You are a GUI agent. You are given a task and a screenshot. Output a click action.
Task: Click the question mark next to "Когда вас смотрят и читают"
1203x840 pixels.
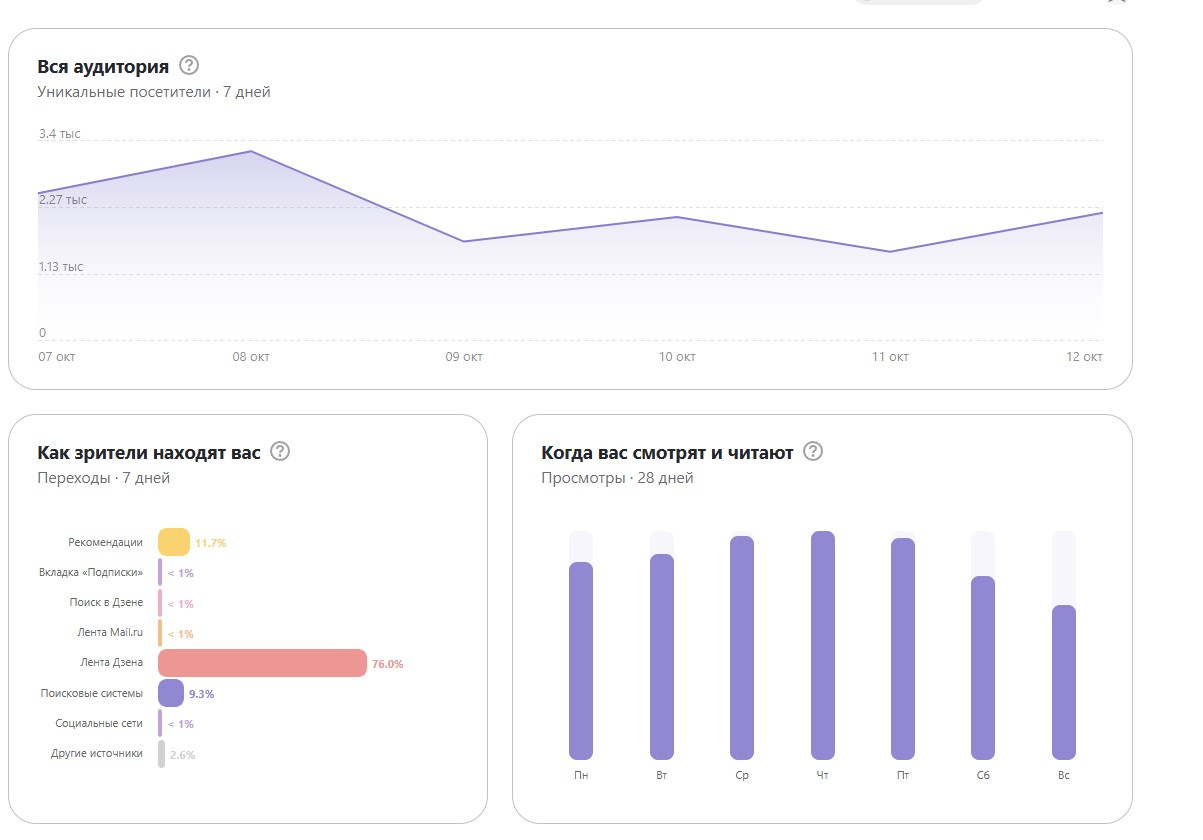(x=813, y=452)
